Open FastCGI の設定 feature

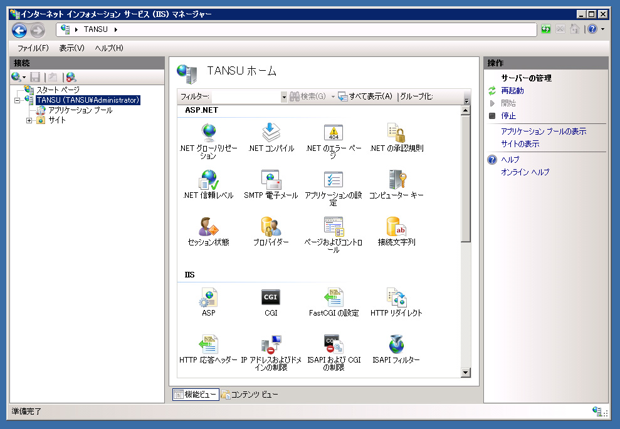(333, 302)
